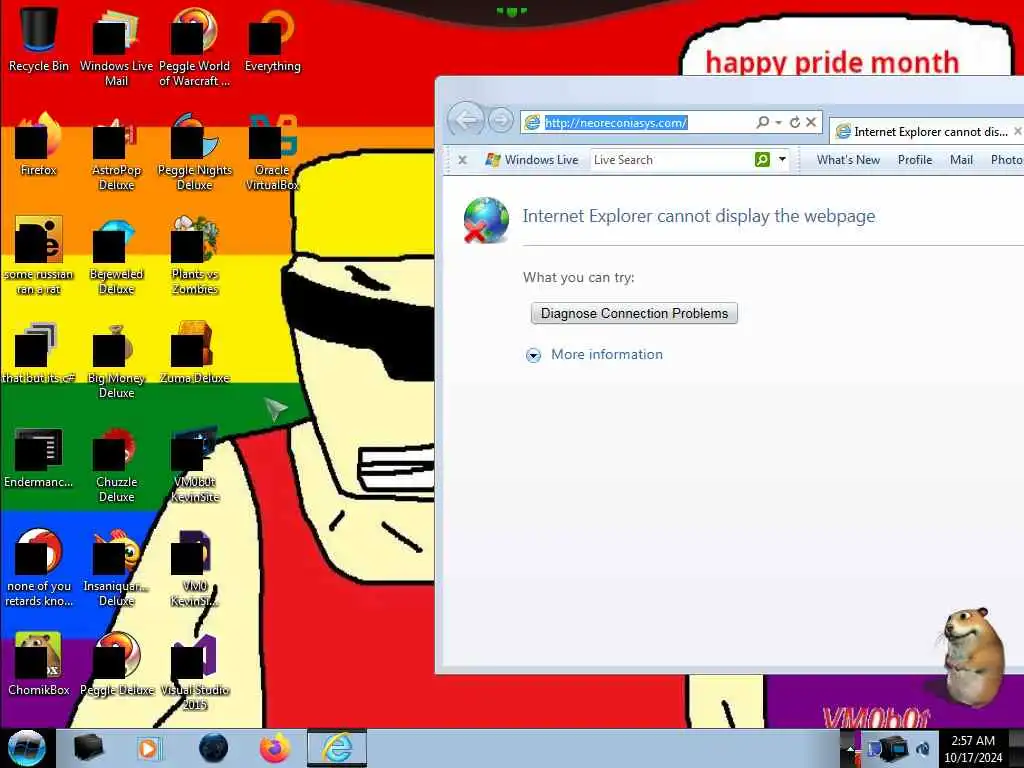This screenshot has height=768, width=1024.
Task: Open Profile in Windows Live toolbar
Action: (x=914, y=160)
